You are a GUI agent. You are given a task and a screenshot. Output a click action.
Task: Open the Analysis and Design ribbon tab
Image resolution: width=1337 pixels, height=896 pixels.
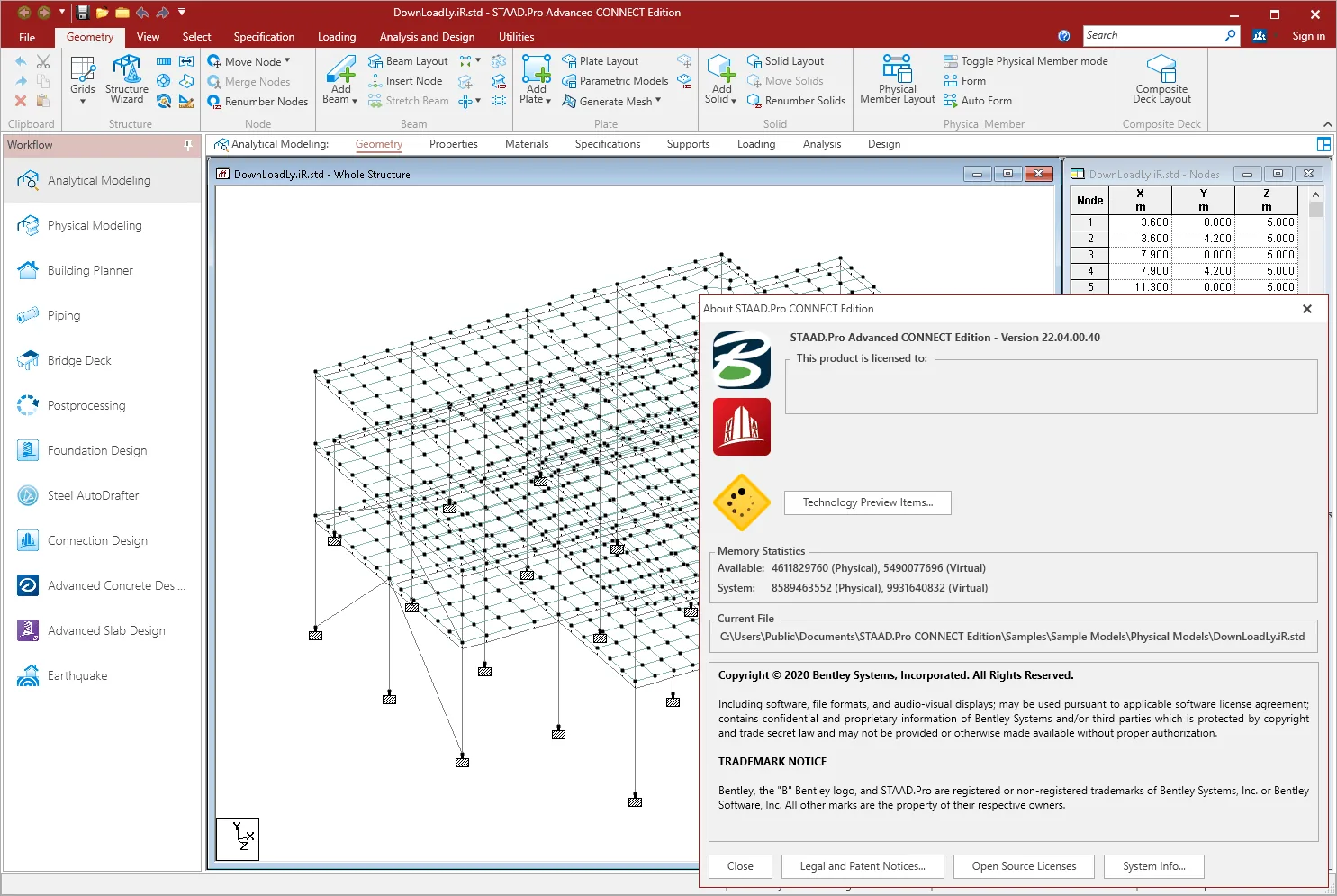coord(427,37)
